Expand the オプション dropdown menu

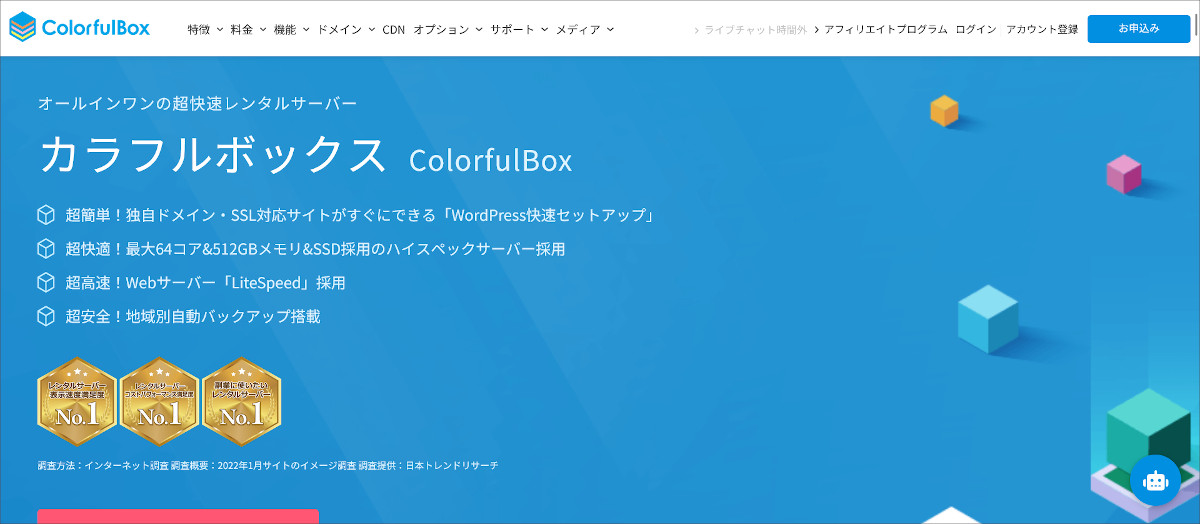(x=448, y=29)
